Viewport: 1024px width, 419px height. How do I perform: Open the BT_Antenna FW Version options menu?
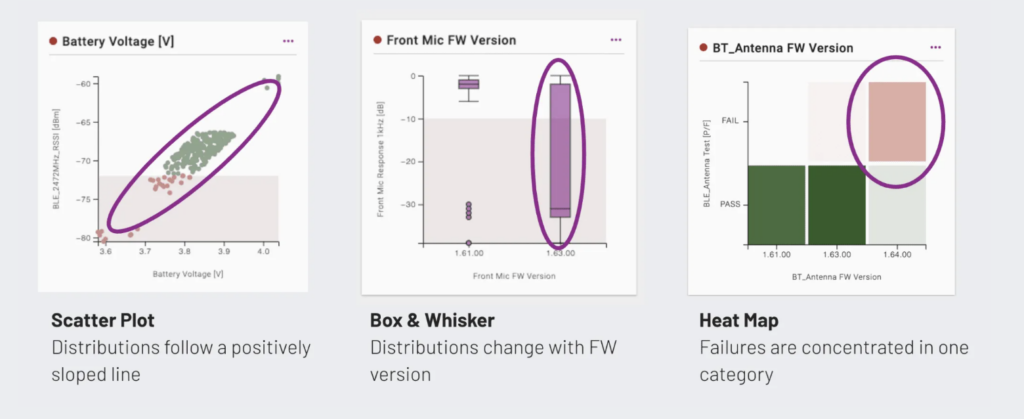tap(936, 48)
